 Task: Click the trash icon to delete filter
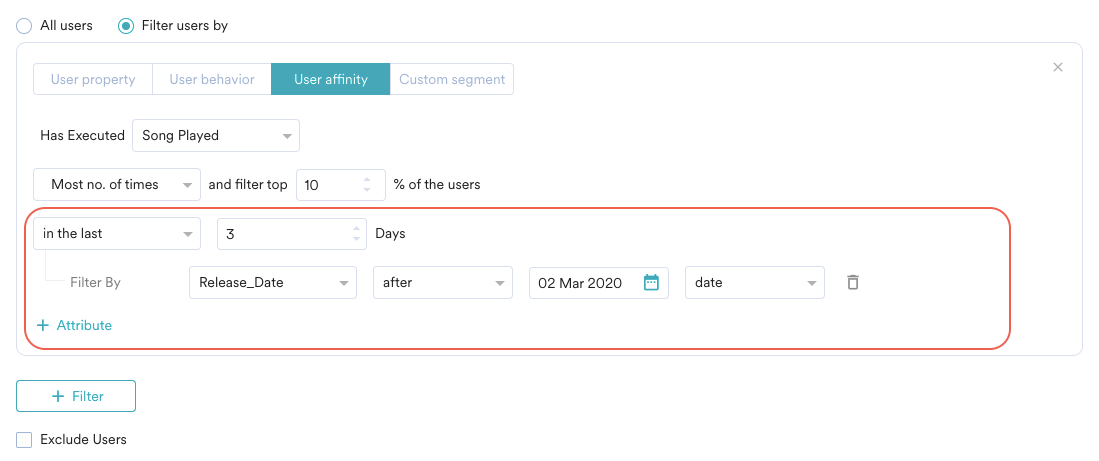tap(853, 283)
